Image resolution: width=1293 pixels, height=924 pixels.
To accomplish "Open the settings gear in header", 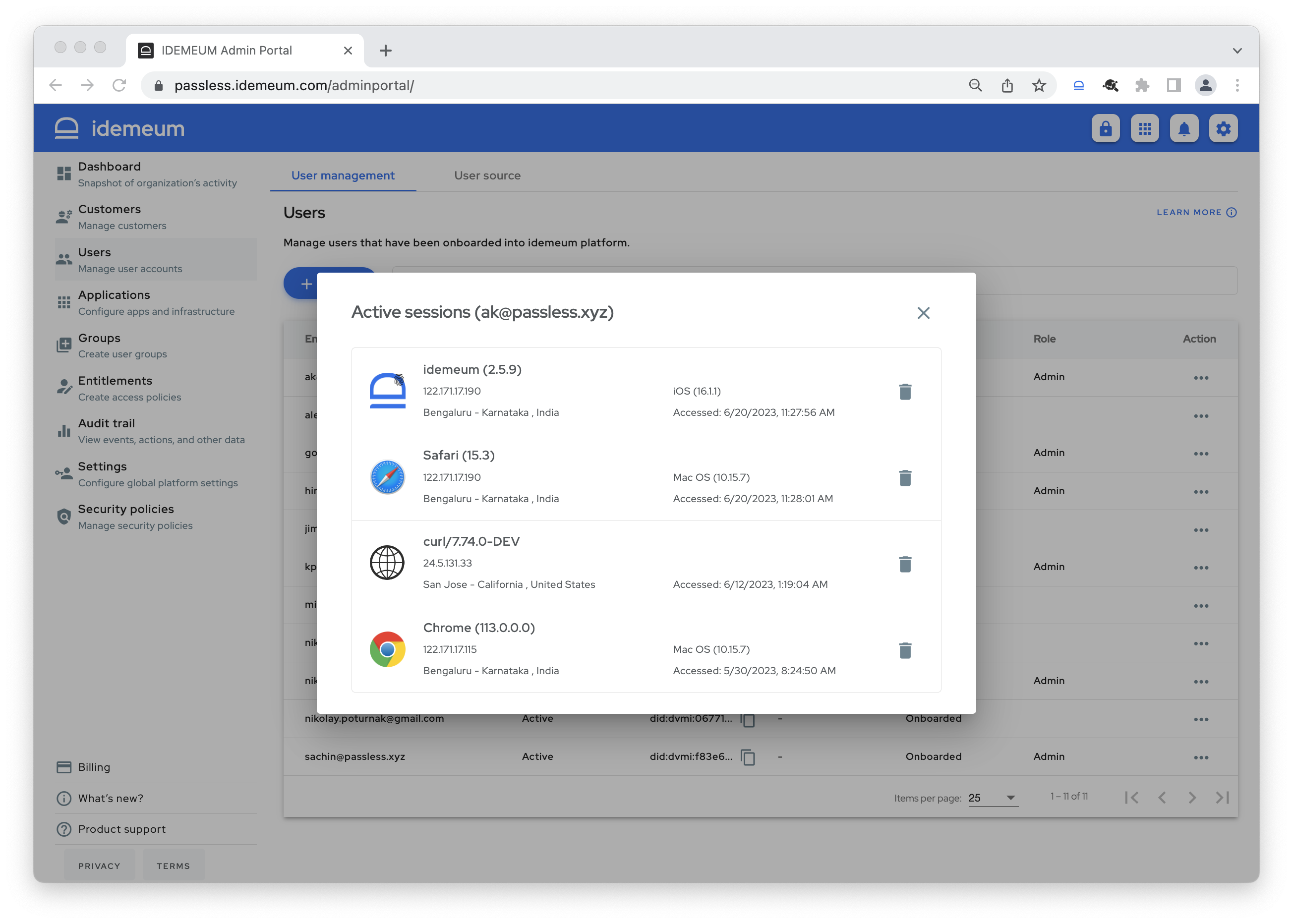I will pos(1223,128).
